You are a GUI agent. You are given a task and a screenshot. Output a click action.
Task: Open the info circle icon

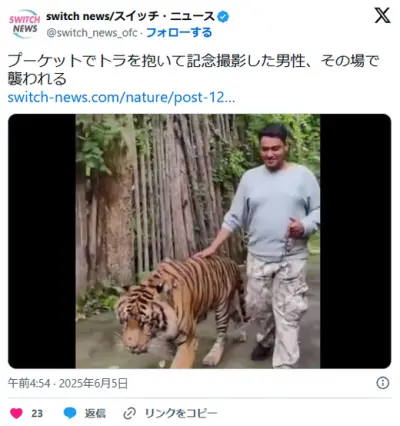(x=382, y=383)
